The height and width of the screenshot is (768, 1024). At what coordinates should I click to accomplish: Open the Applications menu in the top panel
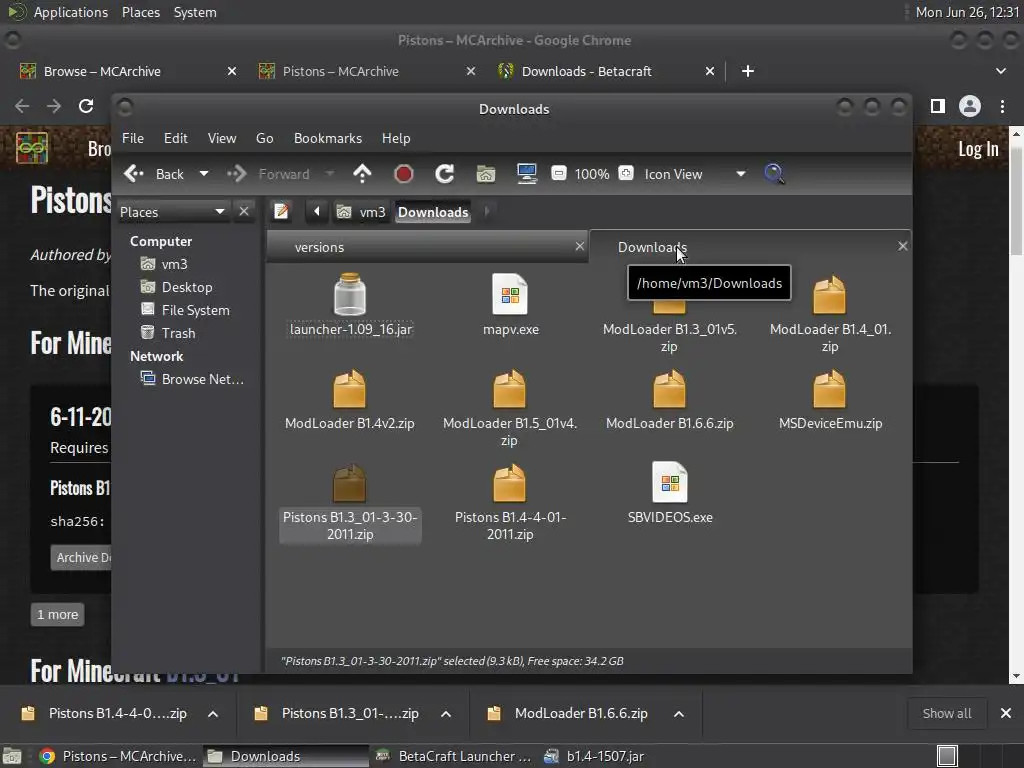(x=71, y=12)
